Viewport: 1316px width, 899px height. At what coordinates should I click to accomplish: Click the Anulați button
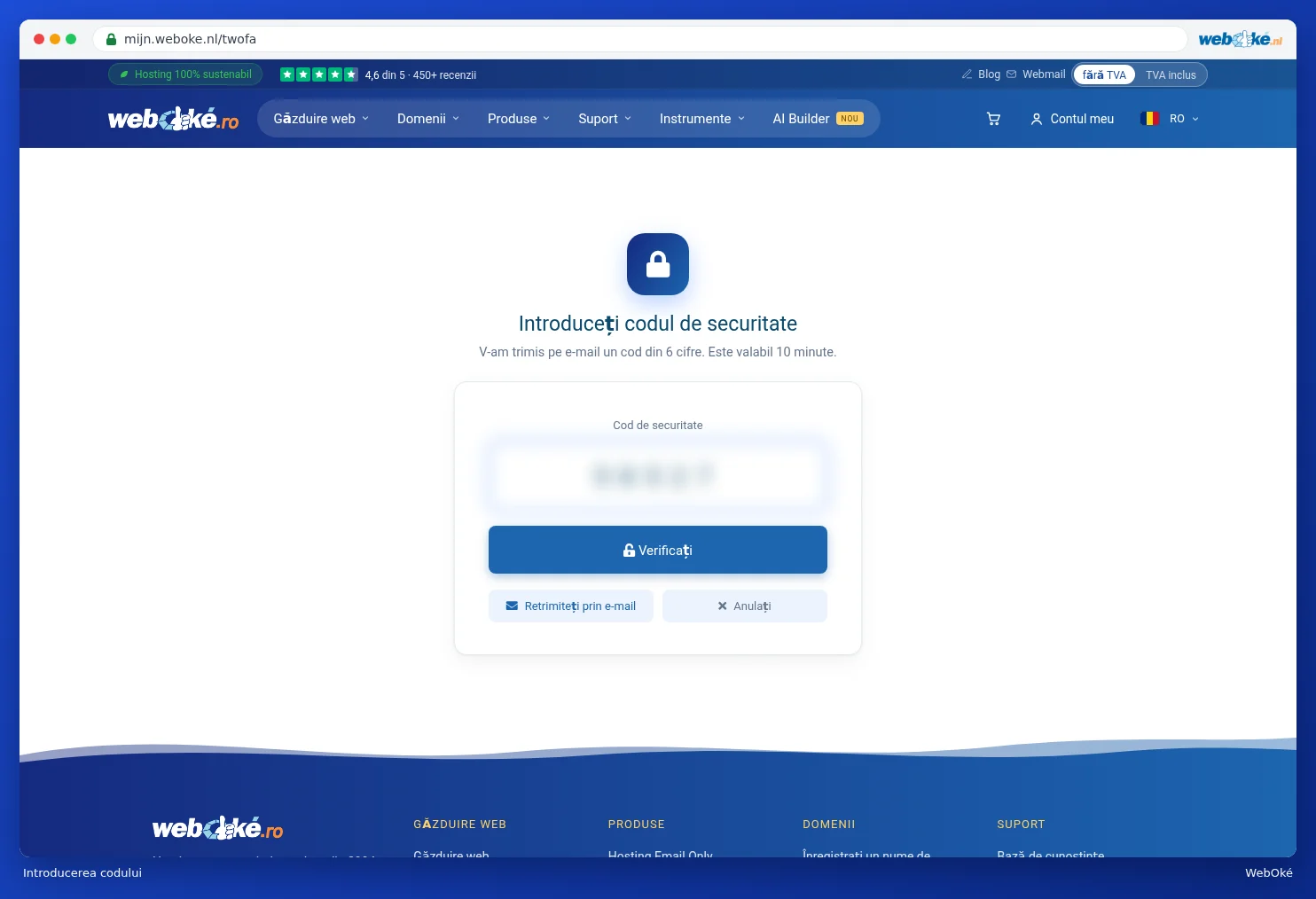point(745,606)
